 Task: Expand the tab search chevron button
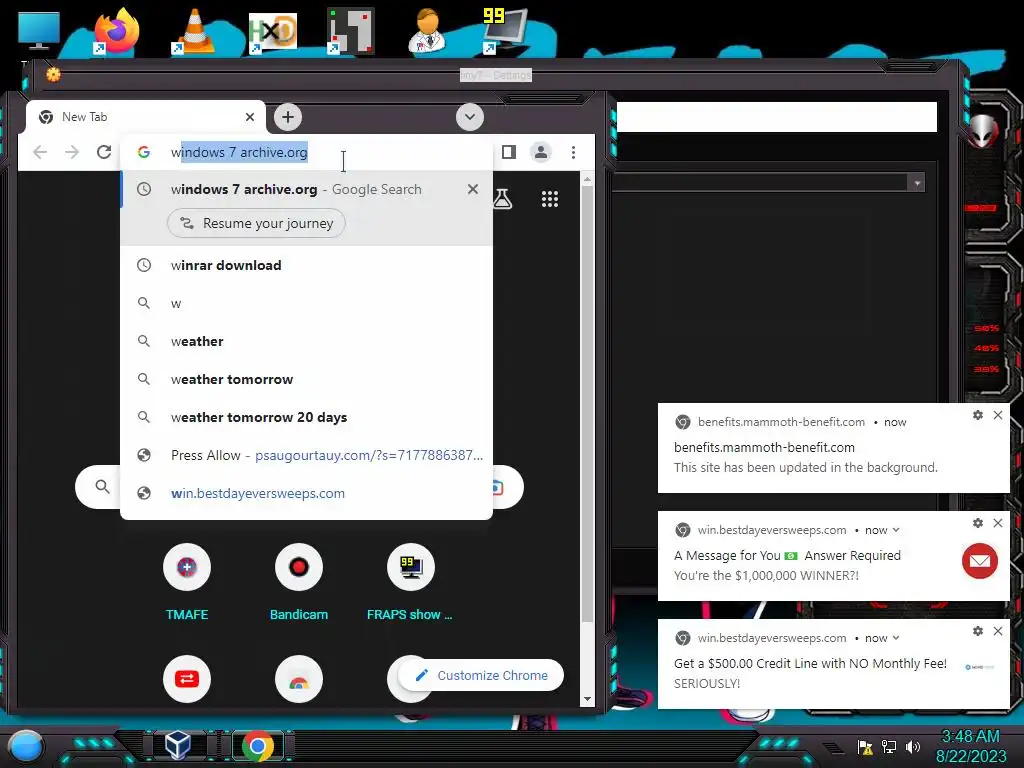[x=470, y=117]
